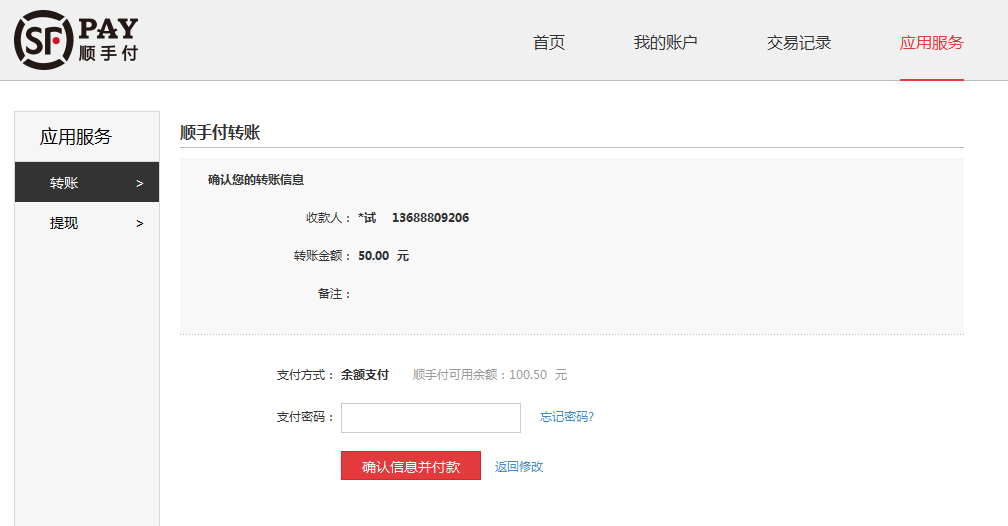The width and height of the screenshot is (1008, 526).
Task: Click the 忘记密码? link
Action: click(x=567, y=417)
